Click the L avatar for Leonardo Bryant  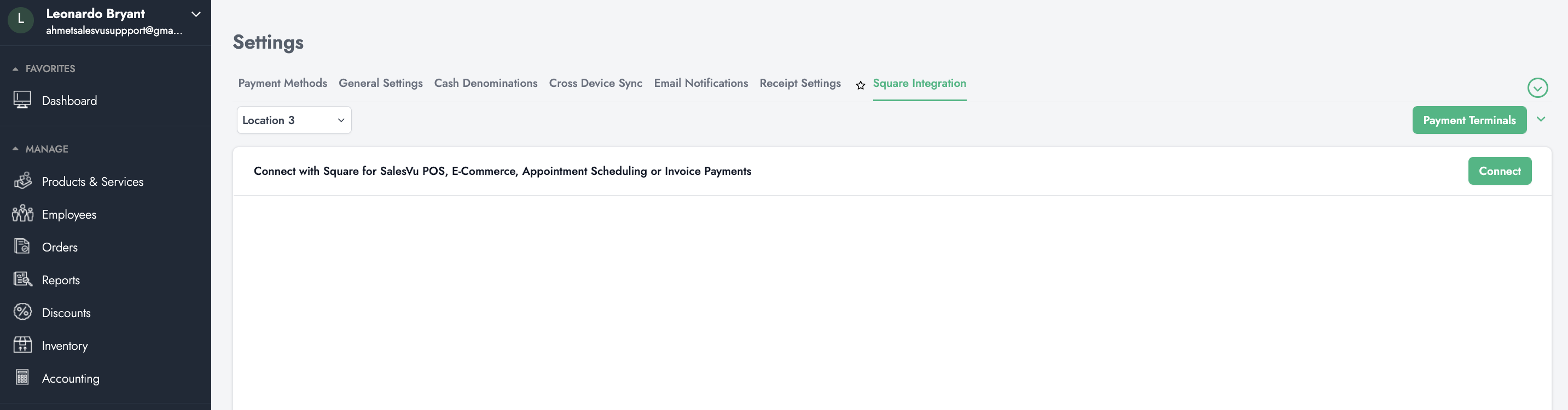pyautogui.click(x=21, y=20)
